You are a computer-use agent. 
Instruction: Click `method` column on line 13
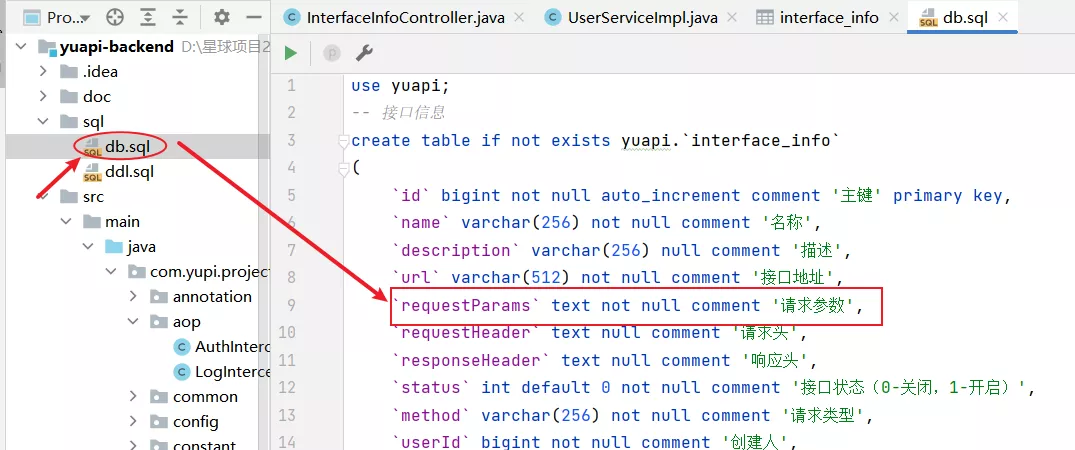click(x=431, y=416)
